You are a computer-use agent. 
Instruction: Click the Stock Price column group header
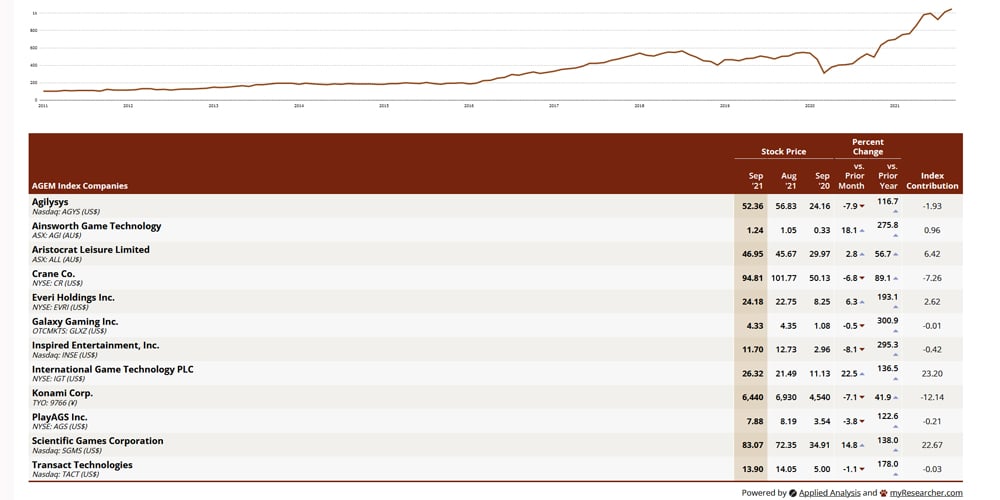tap(783, 152)
